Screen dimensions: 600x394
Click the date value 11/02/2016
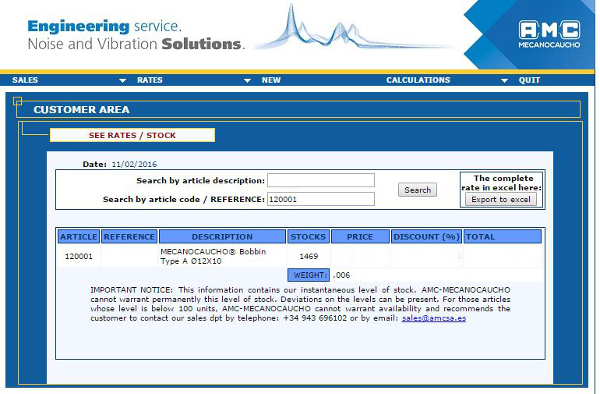tap(134, 164)
